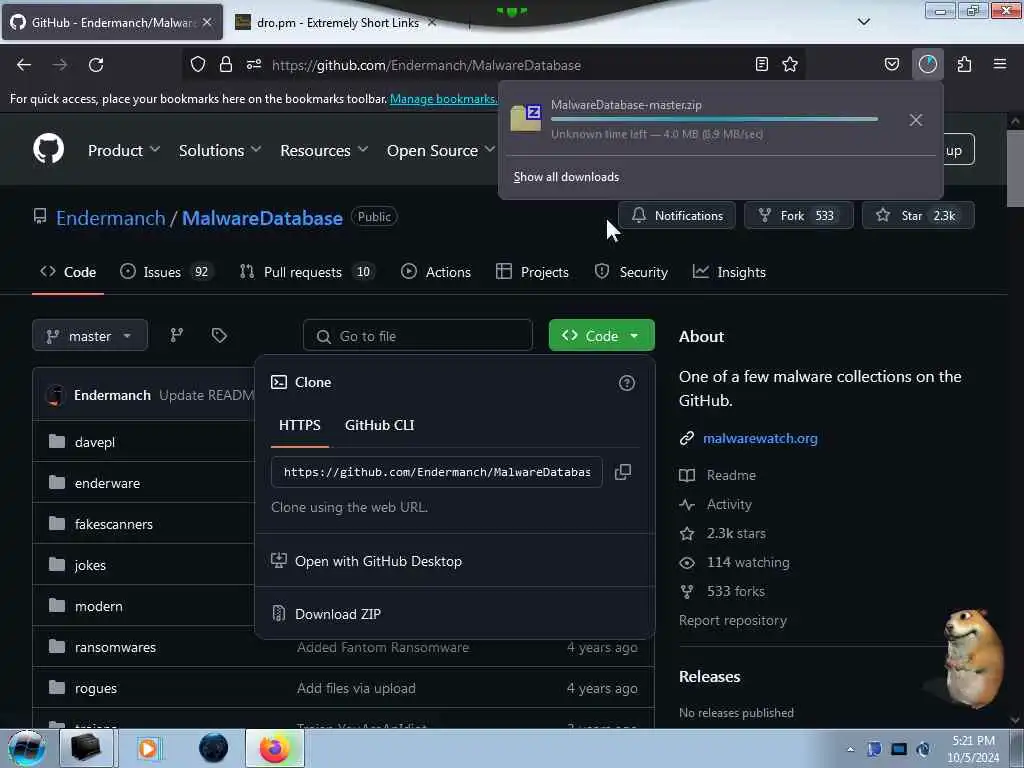View repository tags icon

219,335
